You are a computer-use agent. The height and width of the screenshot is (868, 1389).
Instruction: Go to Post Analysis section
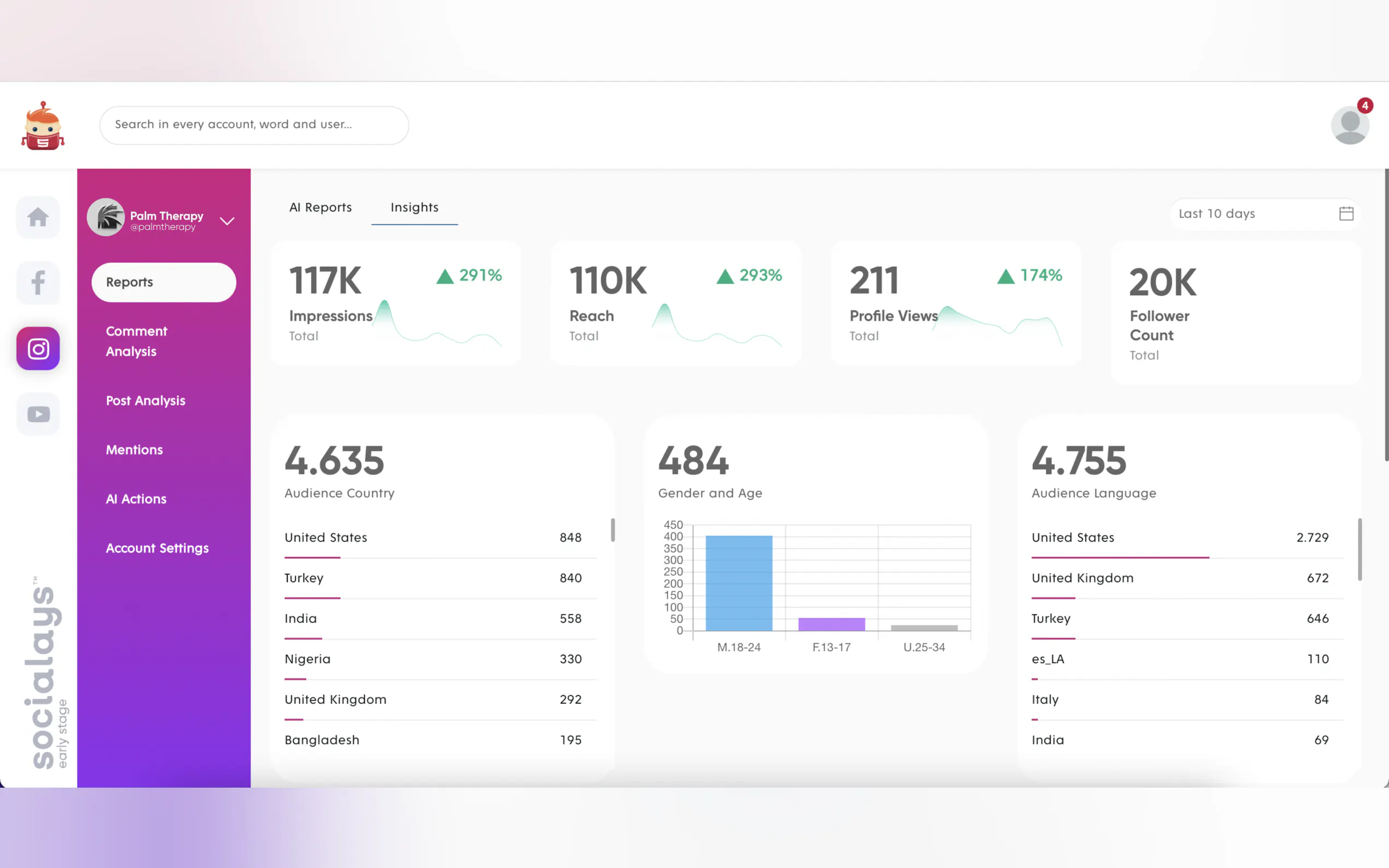[x=145, y=401]
